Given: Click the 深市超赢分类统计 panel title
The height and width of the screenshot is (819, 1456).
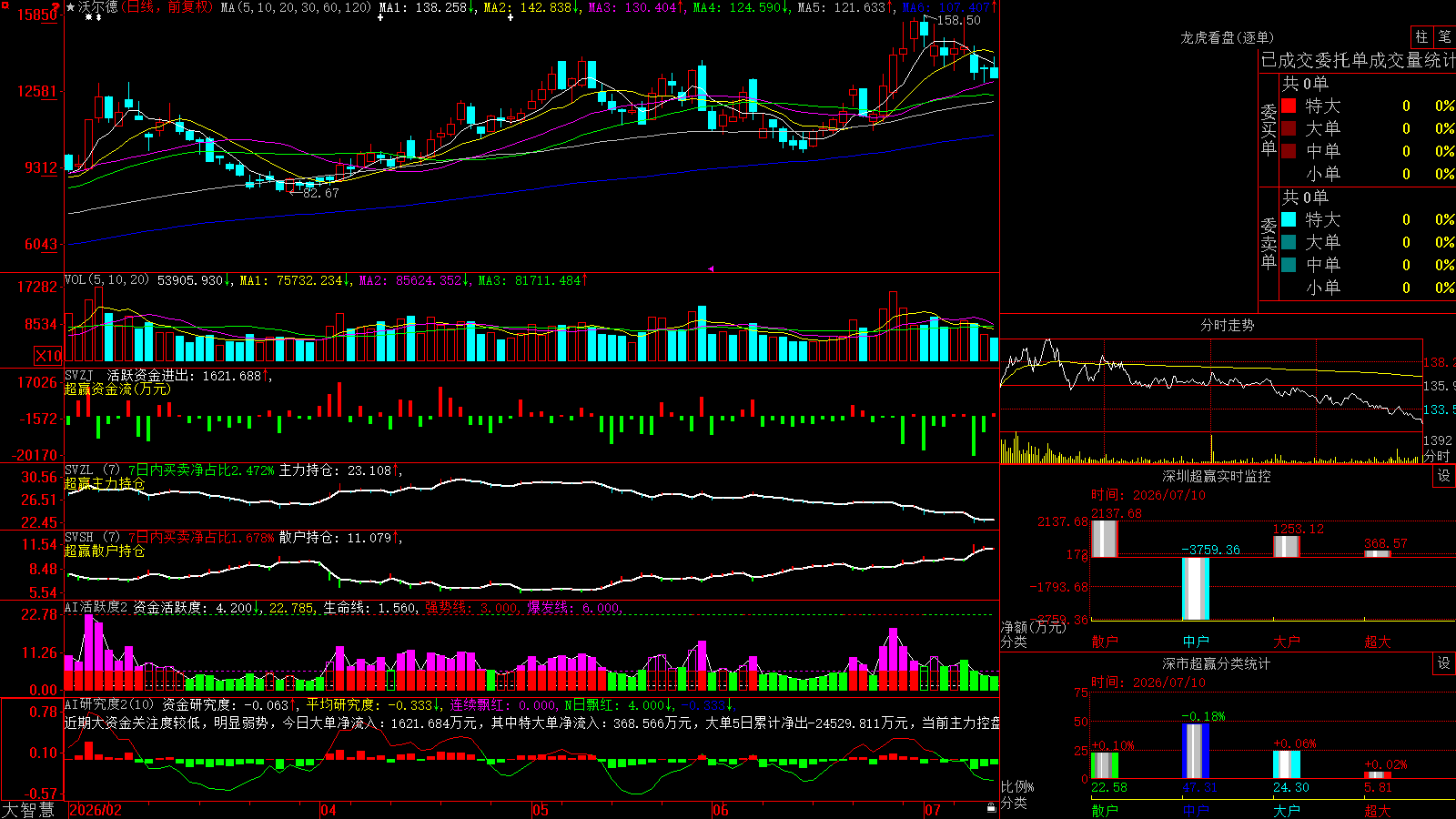Looking at the screenshot, I should 1216,663.
